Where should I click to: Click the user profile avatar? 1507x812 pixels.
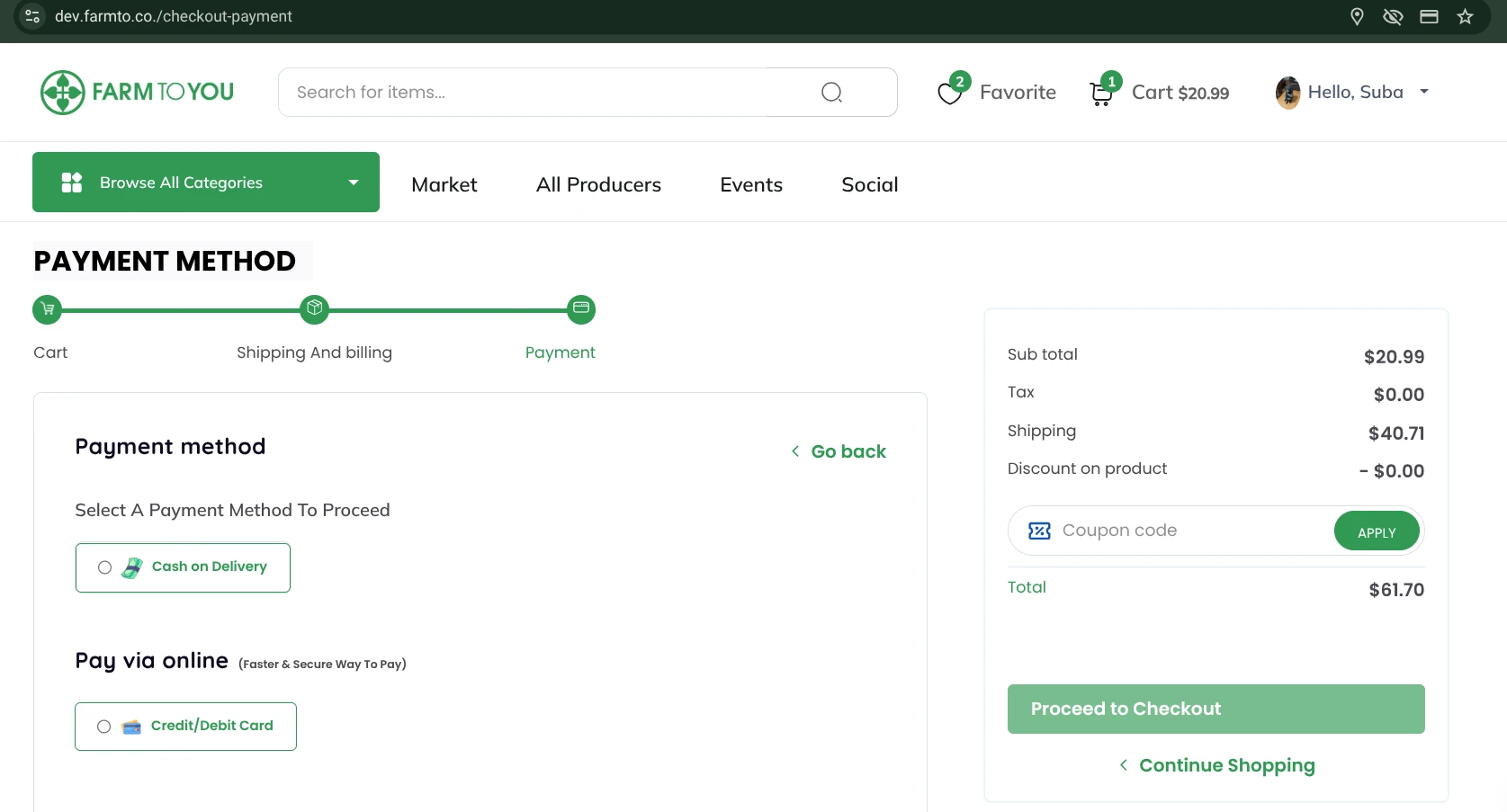click(1287, 93)
